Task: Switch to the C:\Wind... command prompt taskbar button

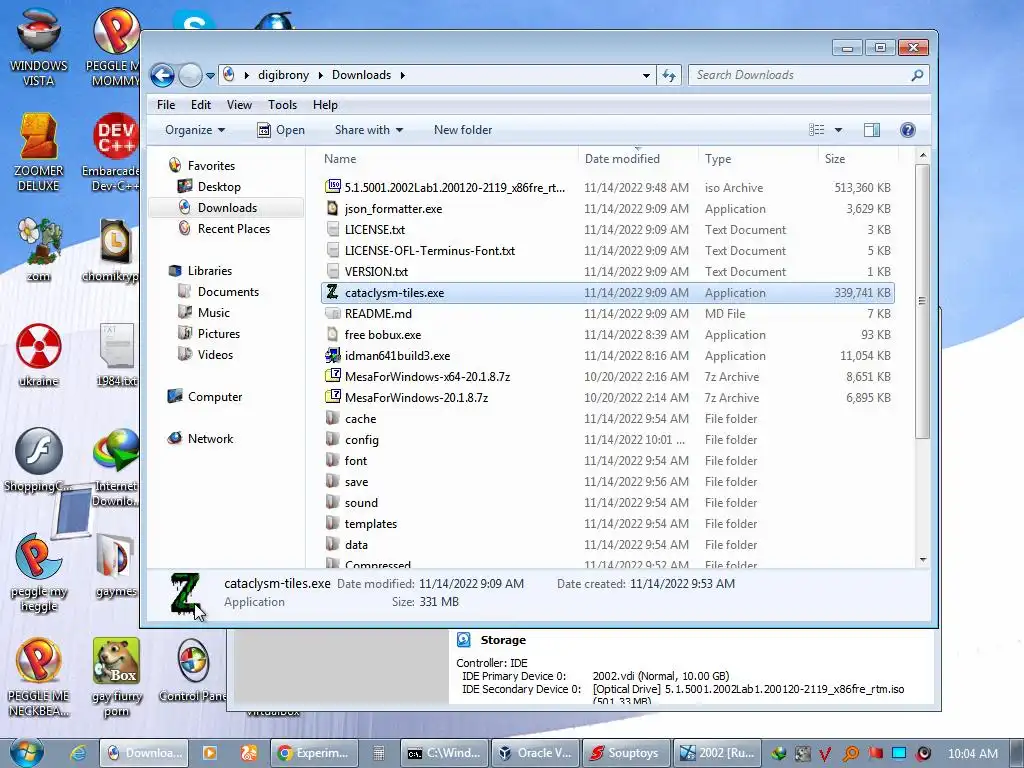Action: click(x=445, y=754)
